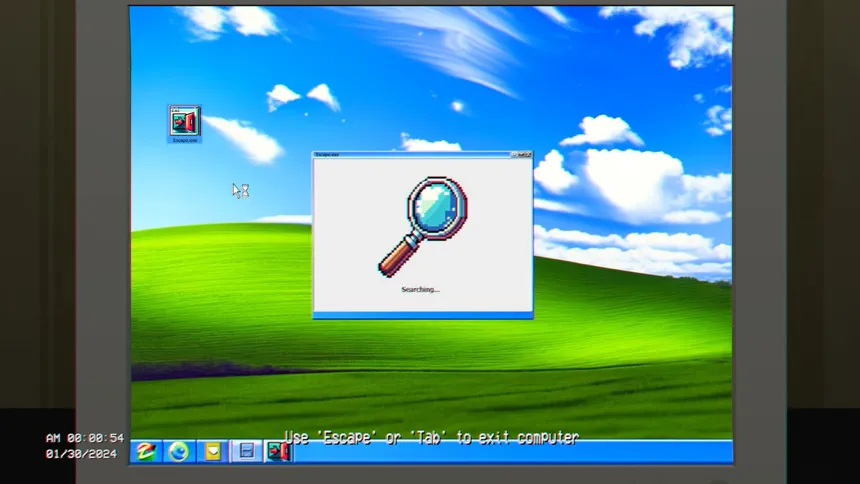This screenshot has height=484, width=860.
Task: Click the magnifying glass image in Escape.exe
Action: 423,227
